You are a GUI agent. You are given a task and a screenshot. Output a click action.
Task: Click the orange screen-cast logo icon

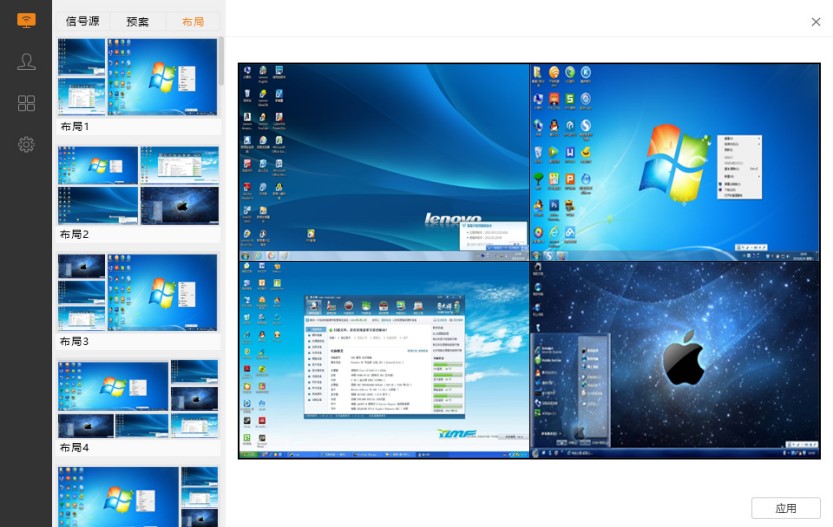[x=26, y=20]
